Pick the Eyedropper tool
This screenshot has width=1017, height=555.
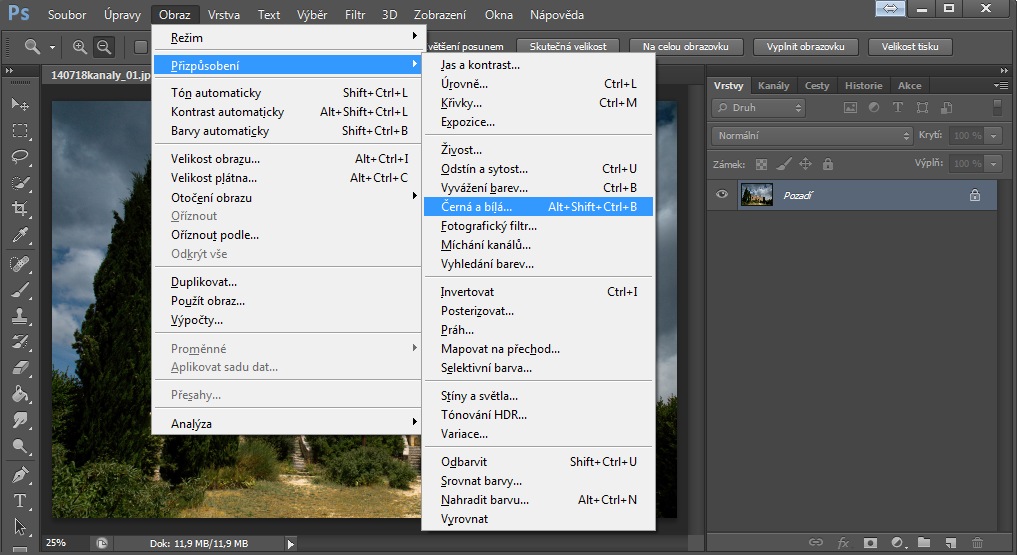[x=19, y=236]
